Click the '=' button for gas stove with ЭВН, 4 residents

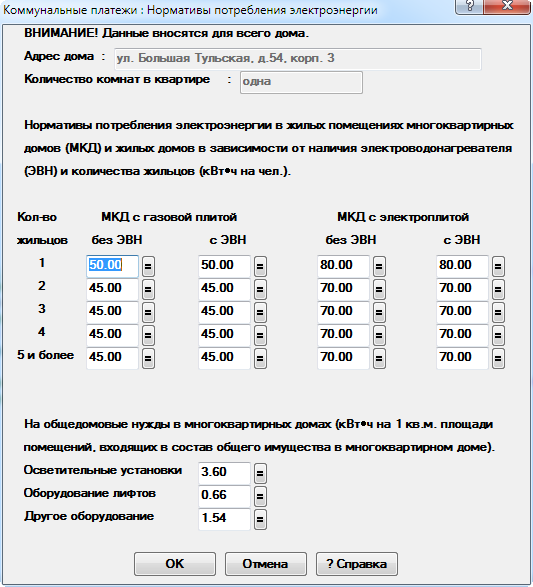[260, 335]
